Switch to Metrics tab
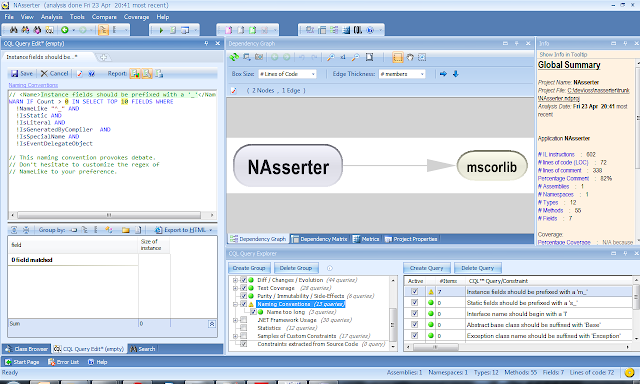This screenshot has height=384, width=640. point(367,239)
